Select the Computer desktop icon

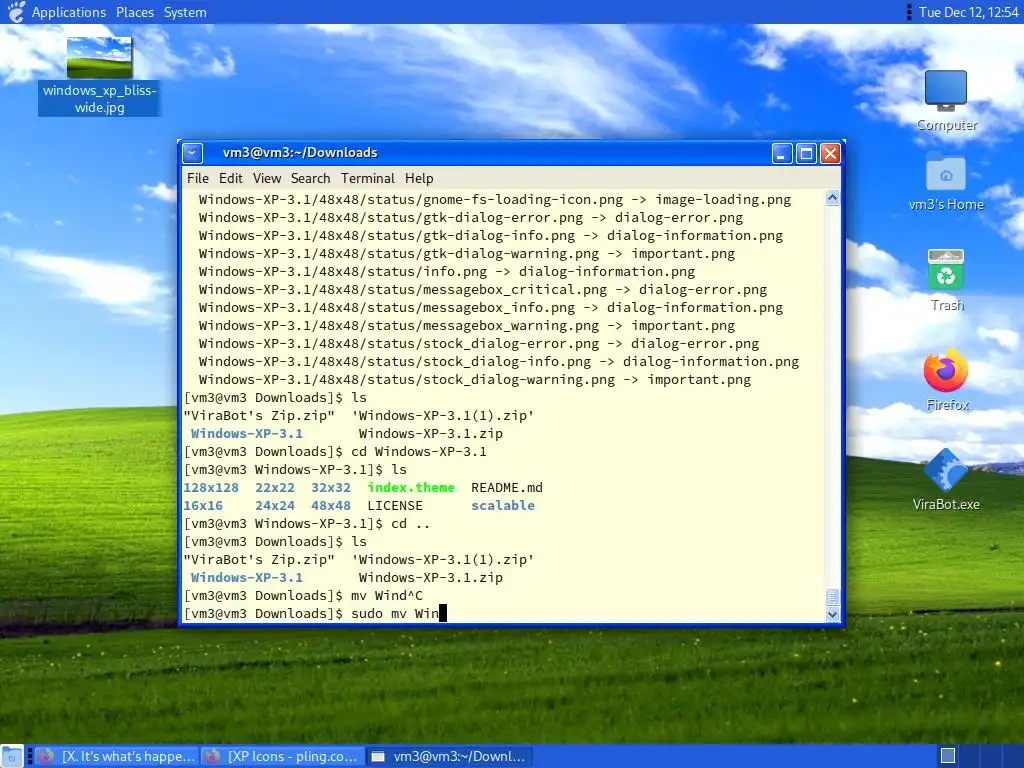pos(946,101)
